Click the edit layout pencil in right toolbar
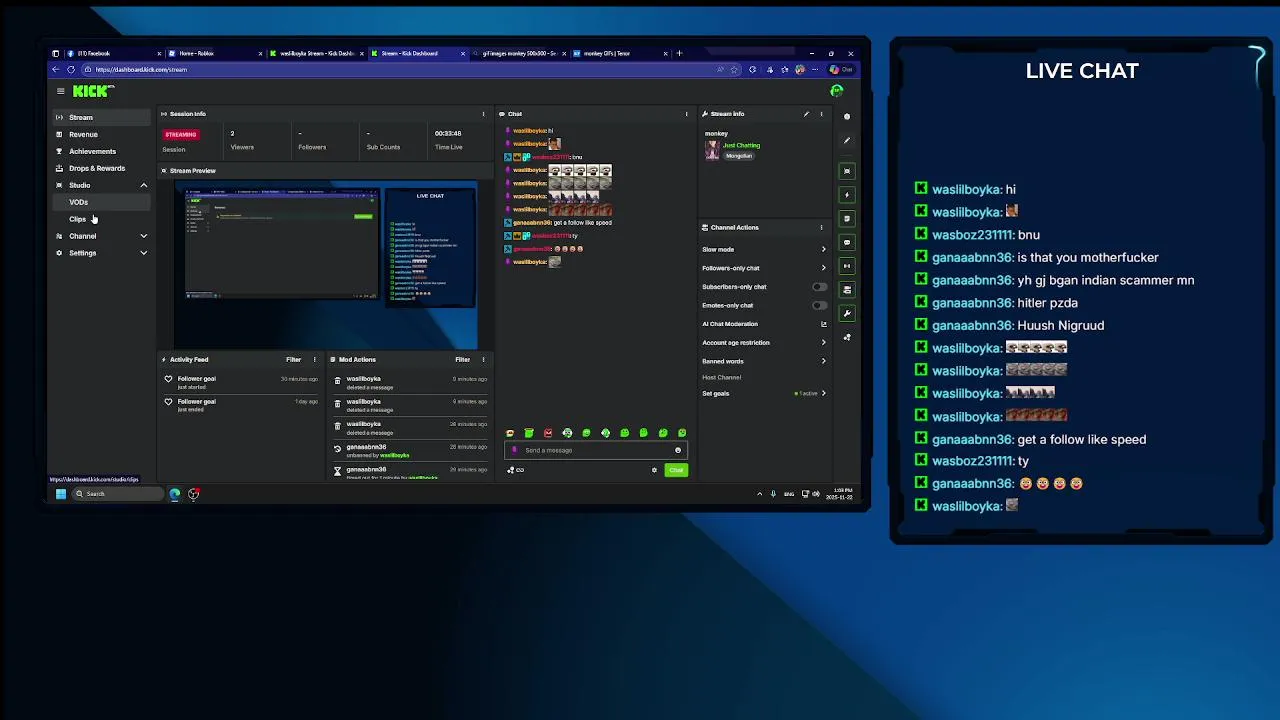 pos(847,141)
